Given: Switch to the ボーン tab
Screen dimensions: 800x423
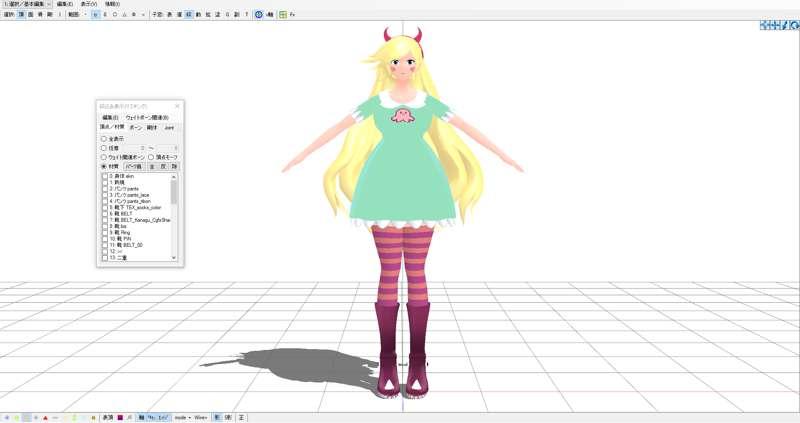Looking at the screenshot, I should [x=136, y=127].
